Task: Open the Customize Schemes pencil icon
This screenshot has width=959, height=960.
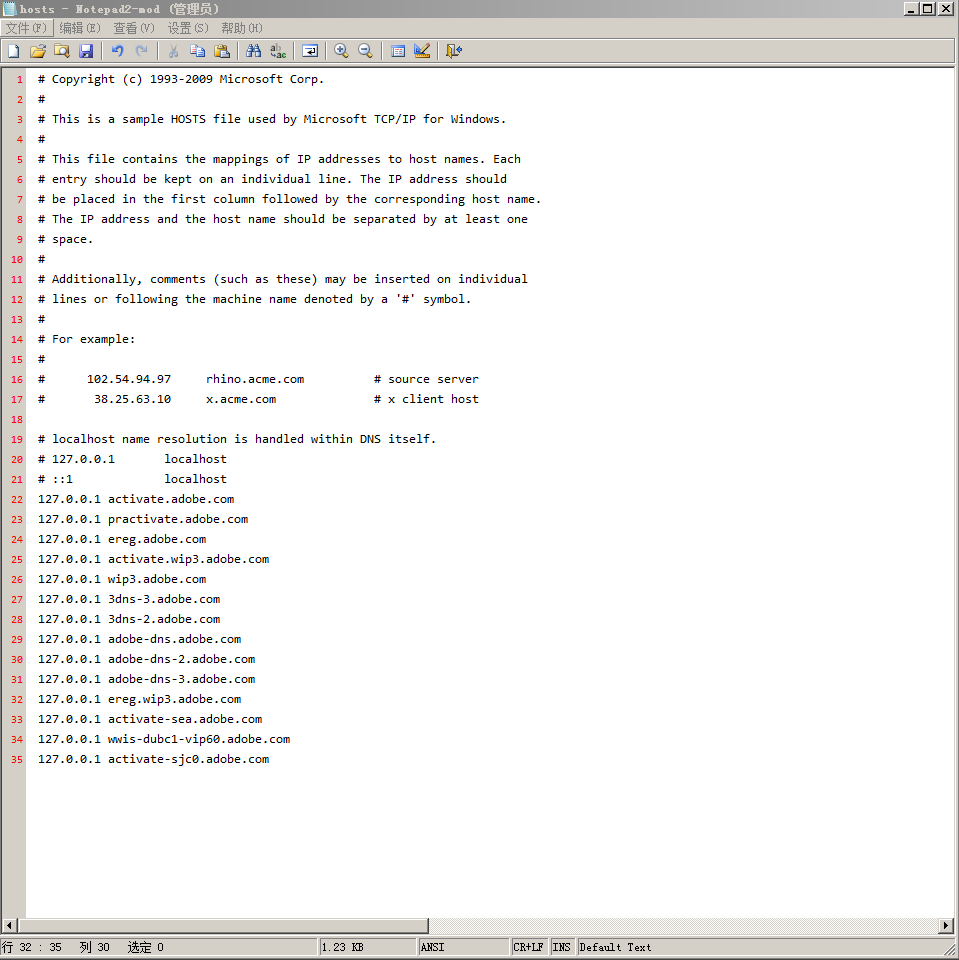Action: (x=422, y=51)
